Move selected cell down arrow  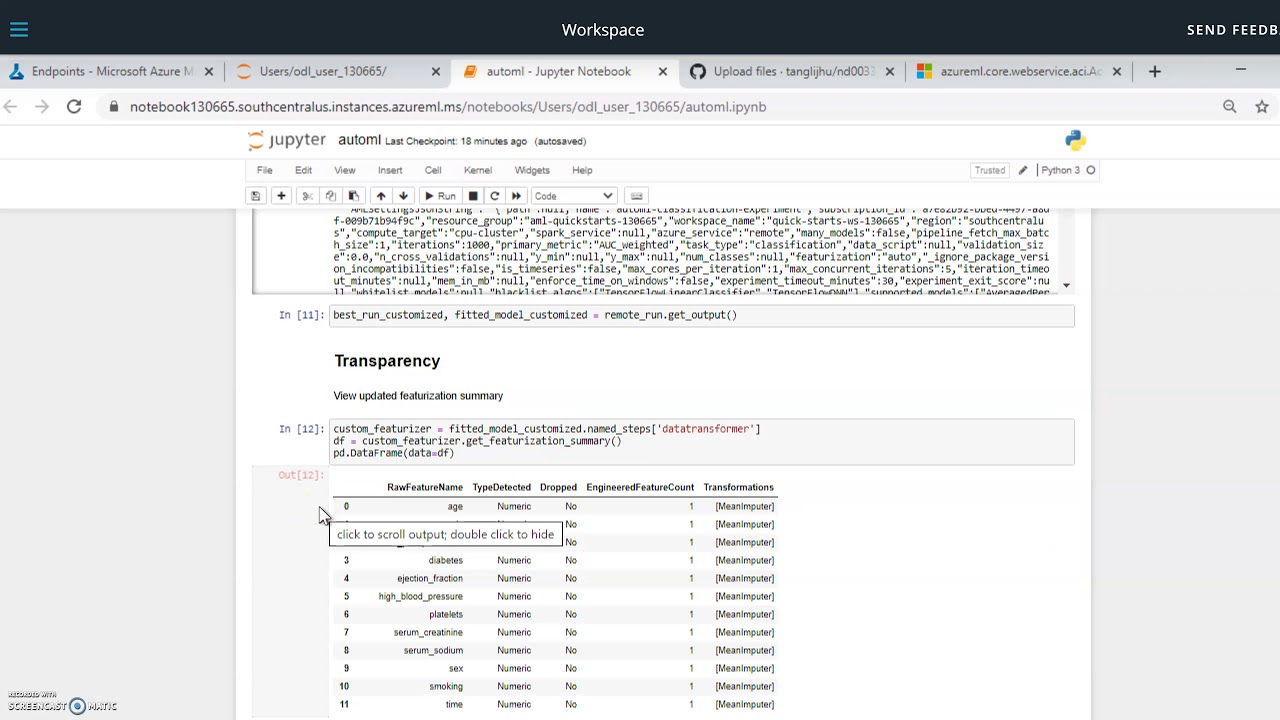[x=403, y=196]
